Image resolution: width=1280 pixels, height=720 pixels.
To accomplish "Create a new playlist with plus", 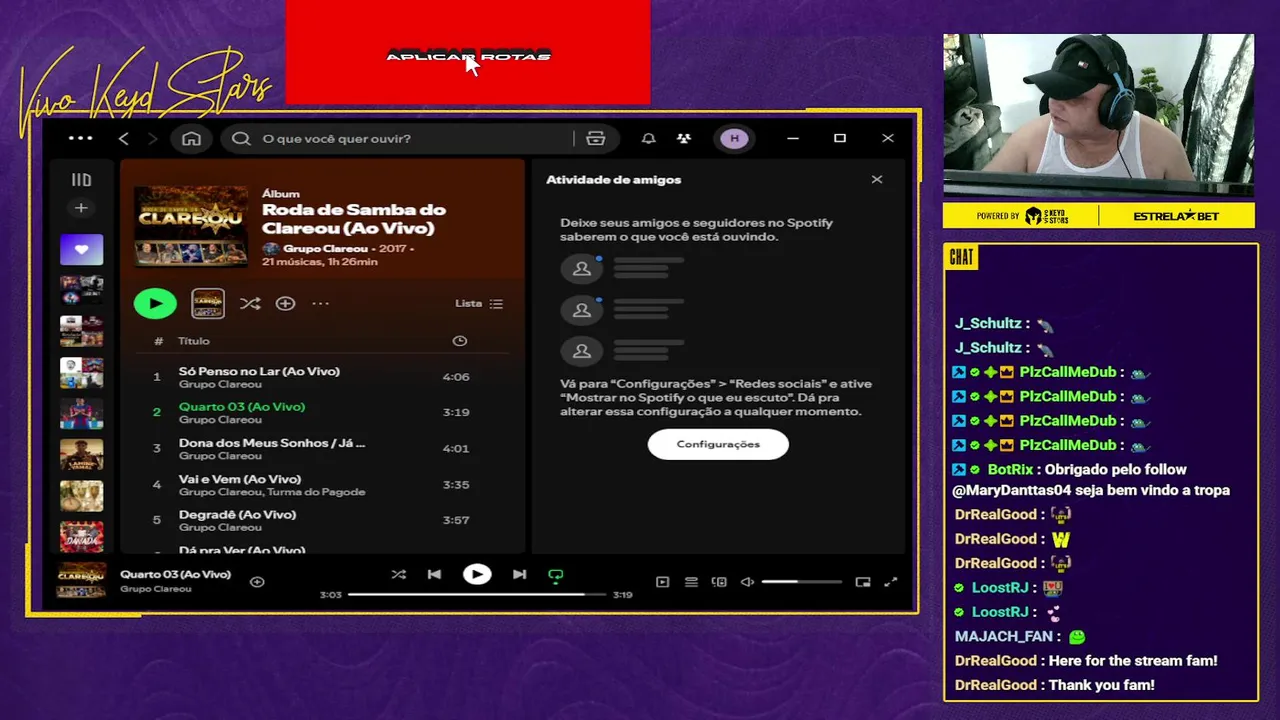I will (x=82, y=208).
